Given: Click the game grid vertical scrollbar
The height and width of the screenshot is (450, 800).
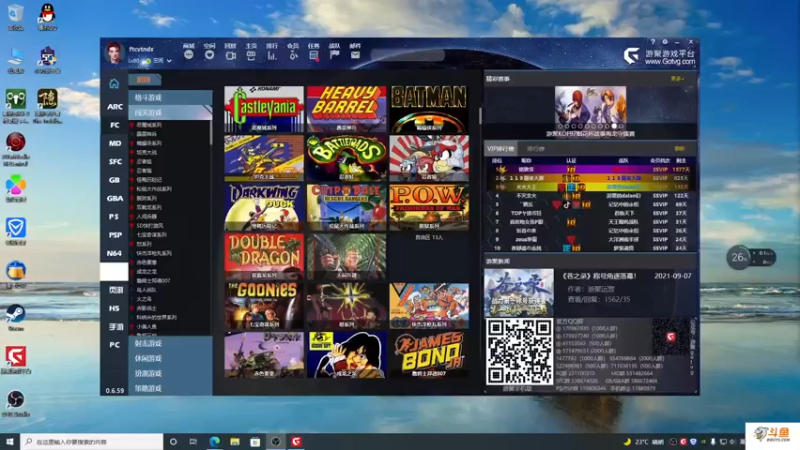Looking at the screenshot, I should pyautogui.click(x=480, y=115).
